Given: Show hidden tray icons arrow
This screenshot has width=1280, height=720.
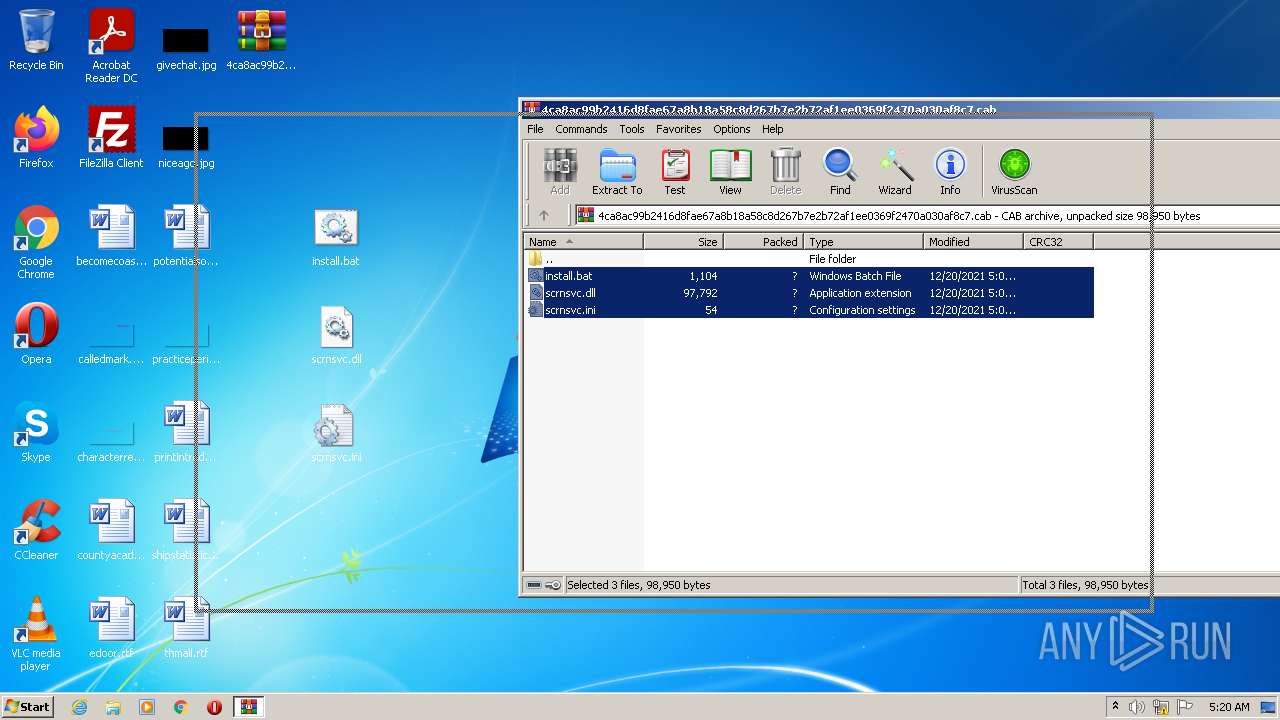Looking at the screenshot, I should [1116, 707].
